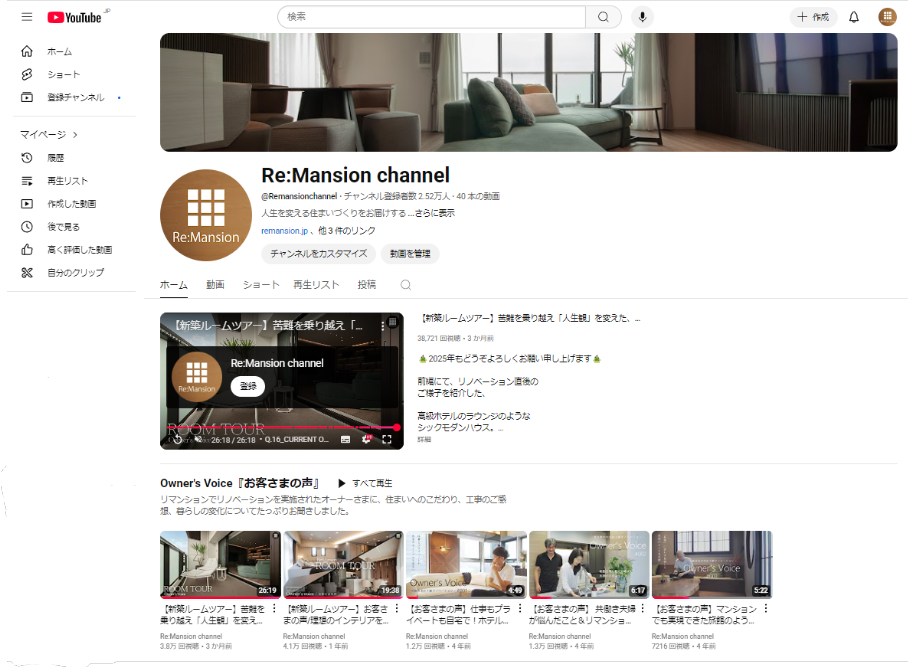
Task: Select the channel ホーム tab
Action: coord(174,285)
